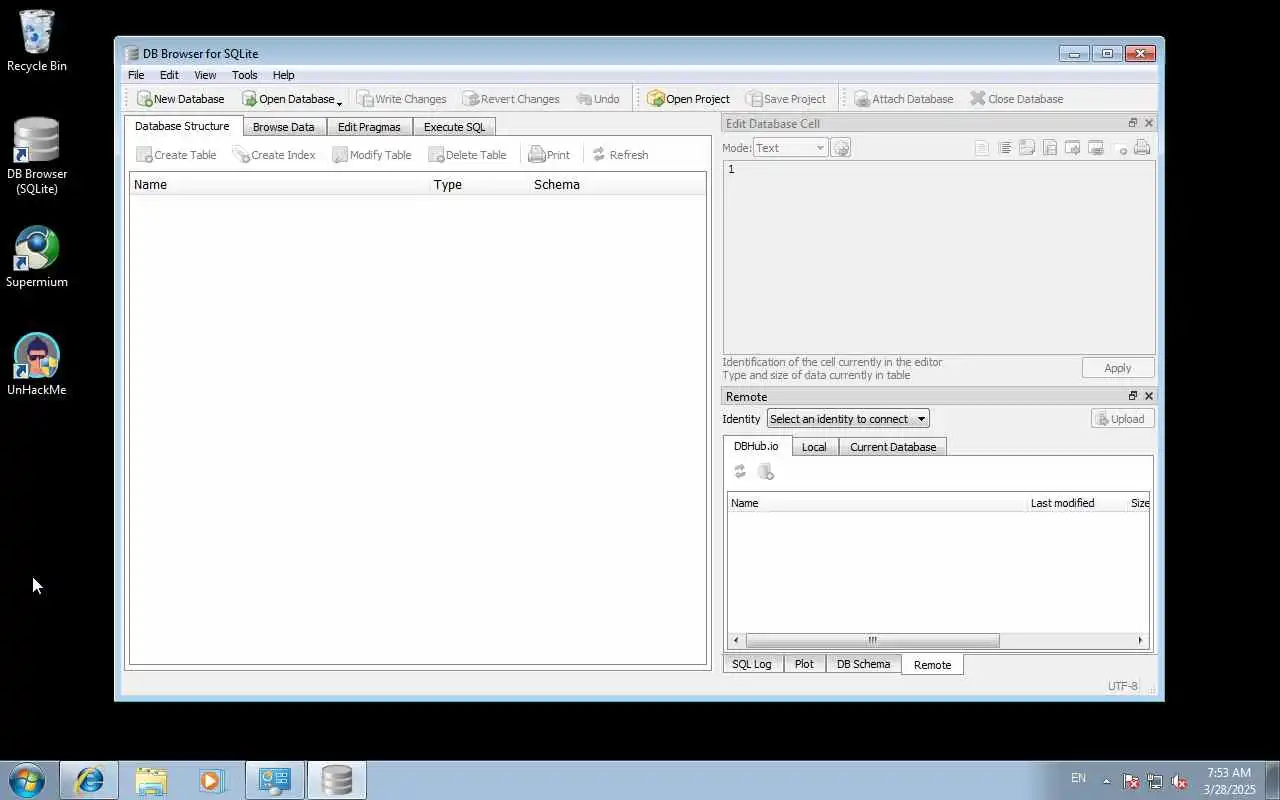Open the DB Schema bottom tab
Screen dimensions: 1280x800
(863, 664)
